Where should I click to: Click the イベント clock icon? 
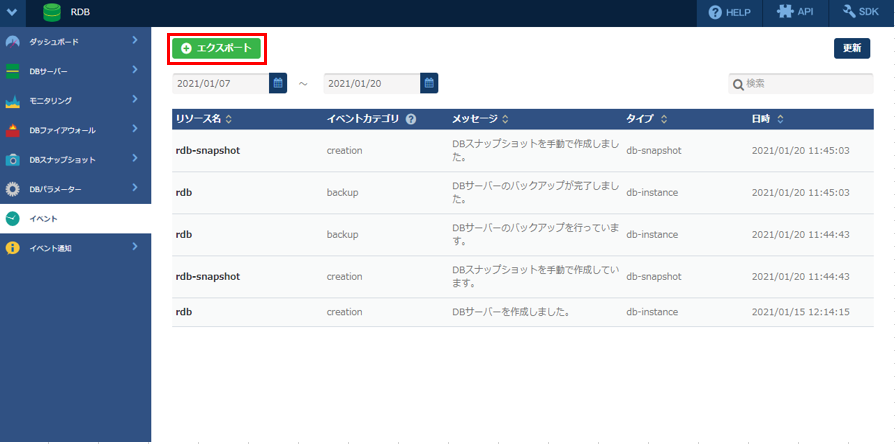tap(13, 219)
